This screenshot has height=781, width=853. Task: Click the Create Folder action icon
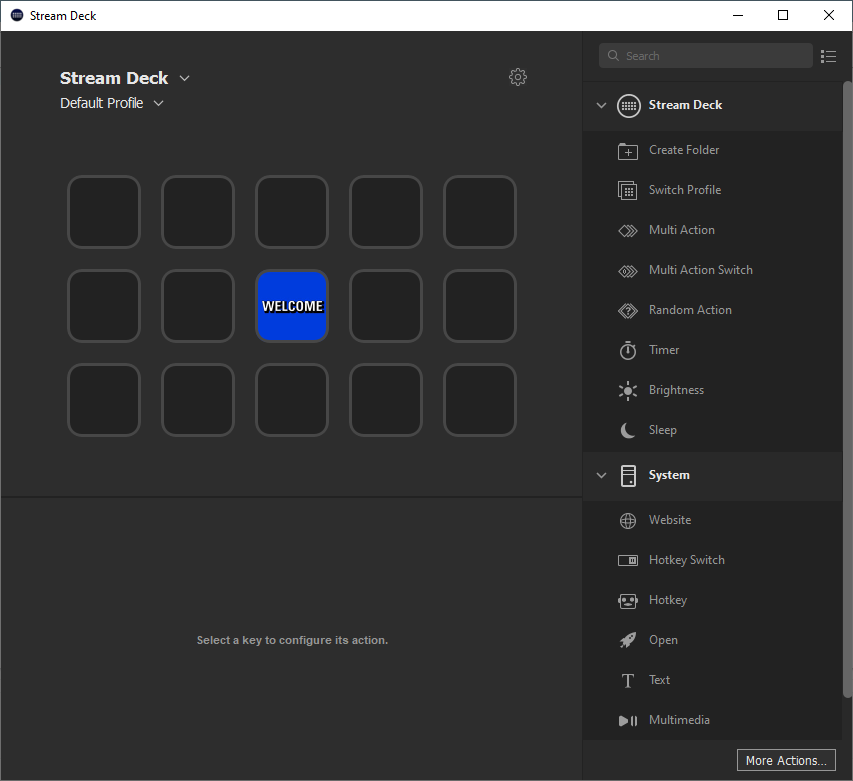[628, 151]
